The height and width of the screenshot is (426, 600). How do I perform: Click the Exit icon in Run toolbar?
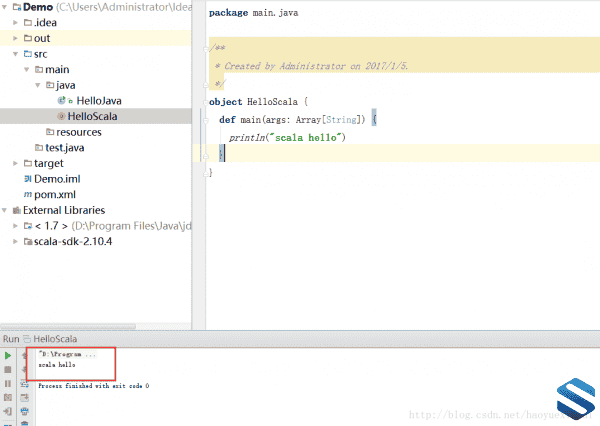[8, 411]
